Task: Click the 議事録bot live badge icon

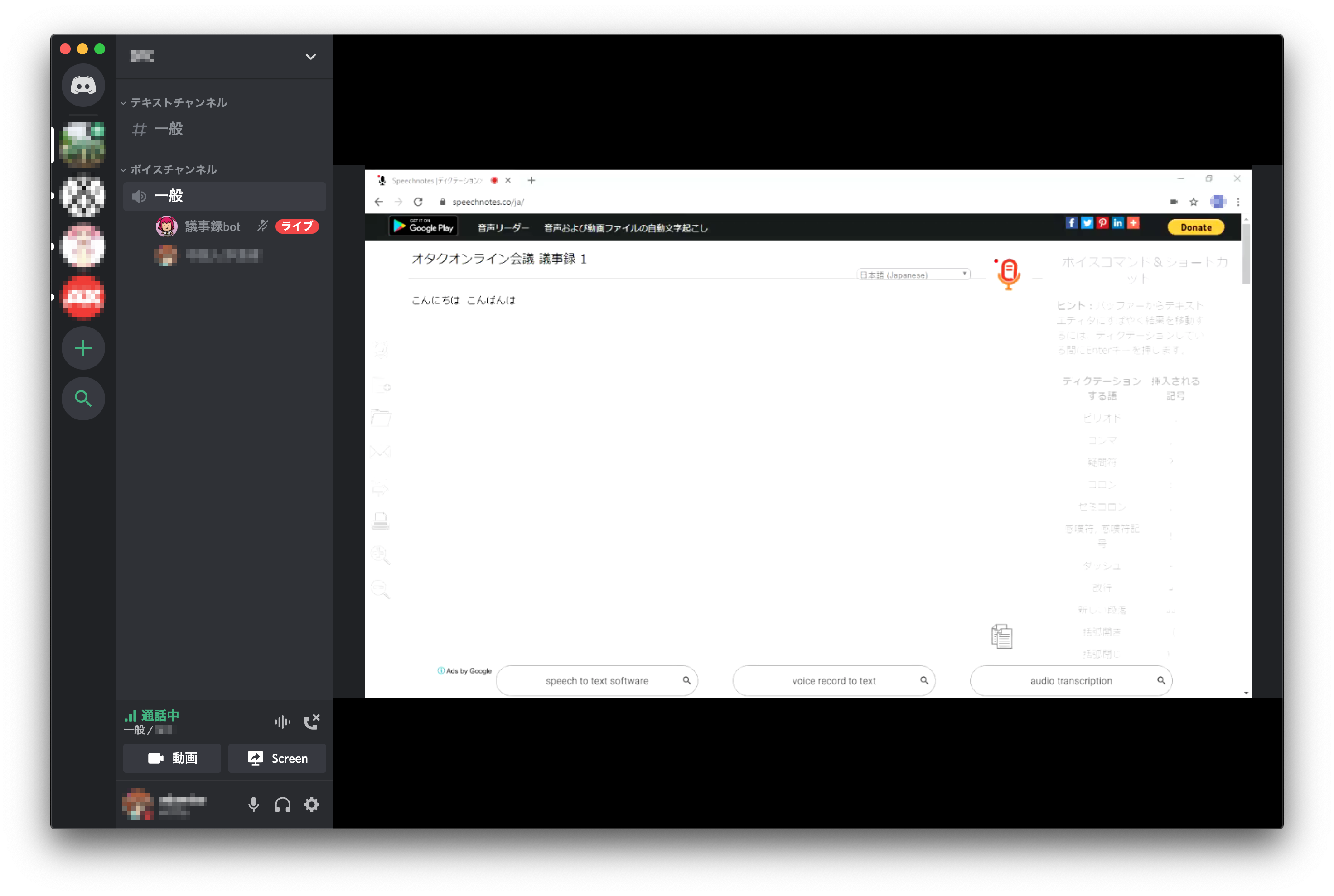Action: pyautogui.click(x=296, y=226)
